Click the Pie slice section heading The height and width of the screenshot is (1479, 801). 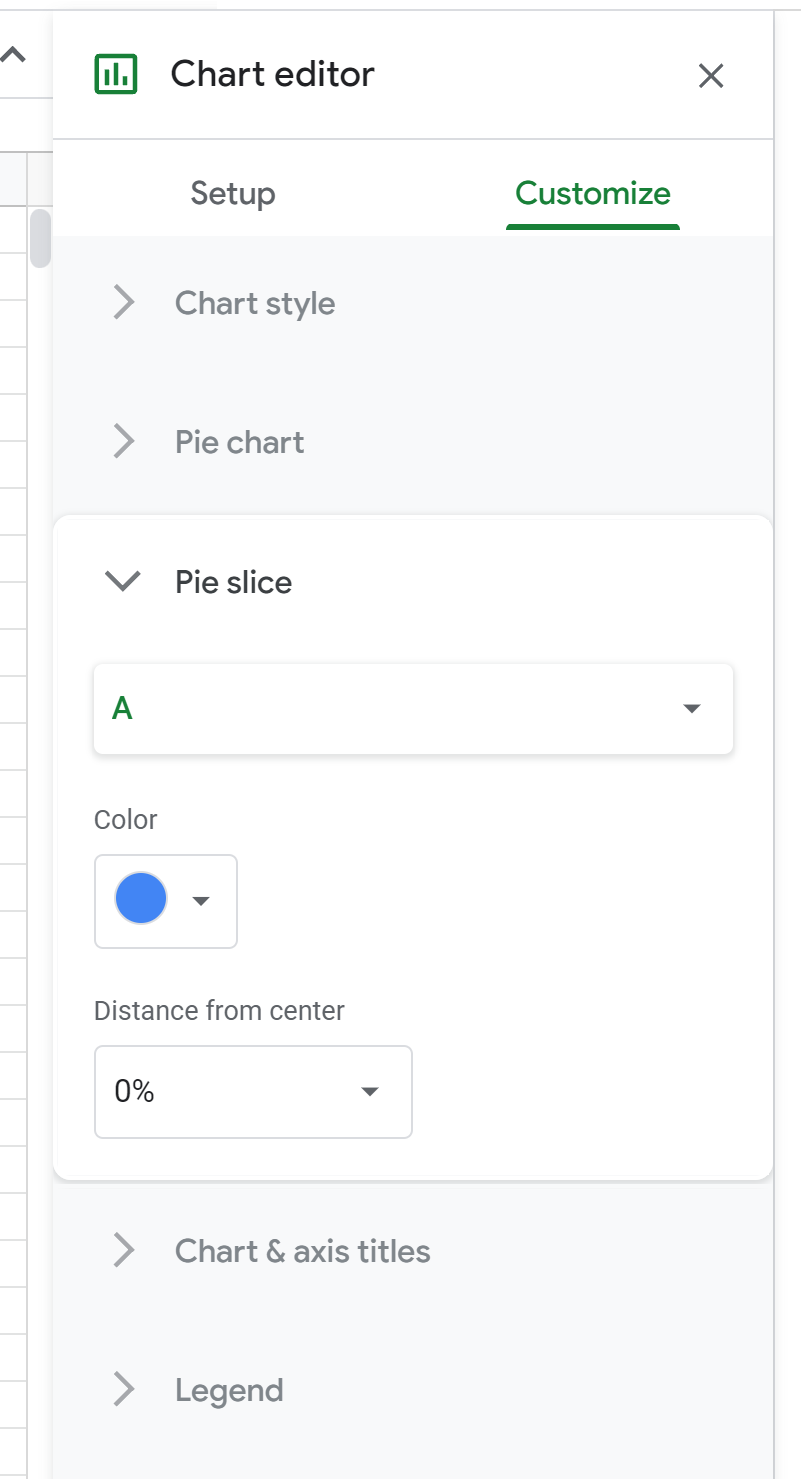pyautogui.click(x=234, y=582)
